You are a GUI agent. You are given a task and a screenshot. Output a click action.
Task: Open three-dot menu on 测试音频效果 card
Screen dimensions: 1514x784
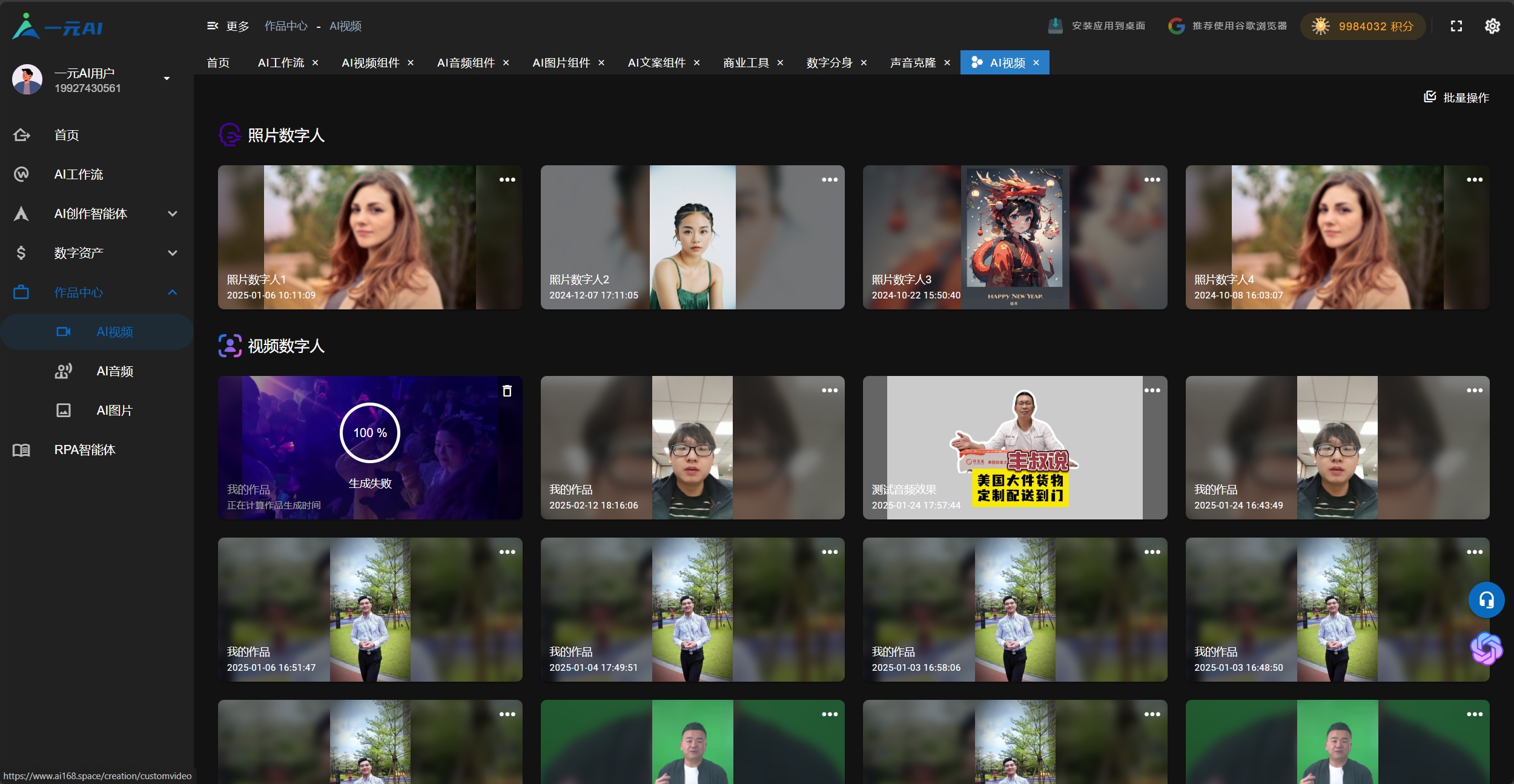[x=1152, y=390]
